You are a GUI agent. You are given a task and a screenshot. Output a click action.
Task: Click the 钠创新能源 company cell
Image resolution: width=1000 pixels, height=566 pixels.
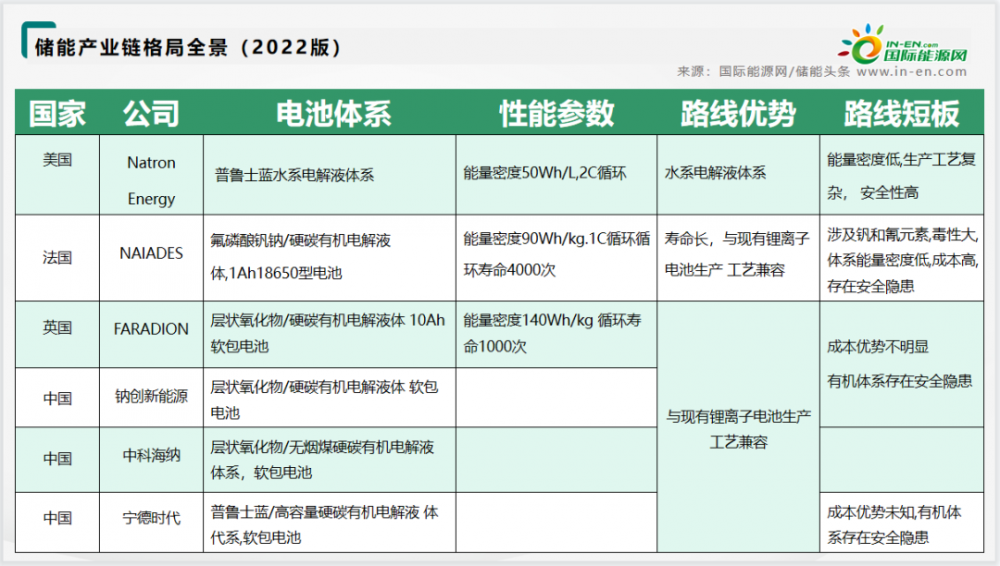click(x=151, y=397)
